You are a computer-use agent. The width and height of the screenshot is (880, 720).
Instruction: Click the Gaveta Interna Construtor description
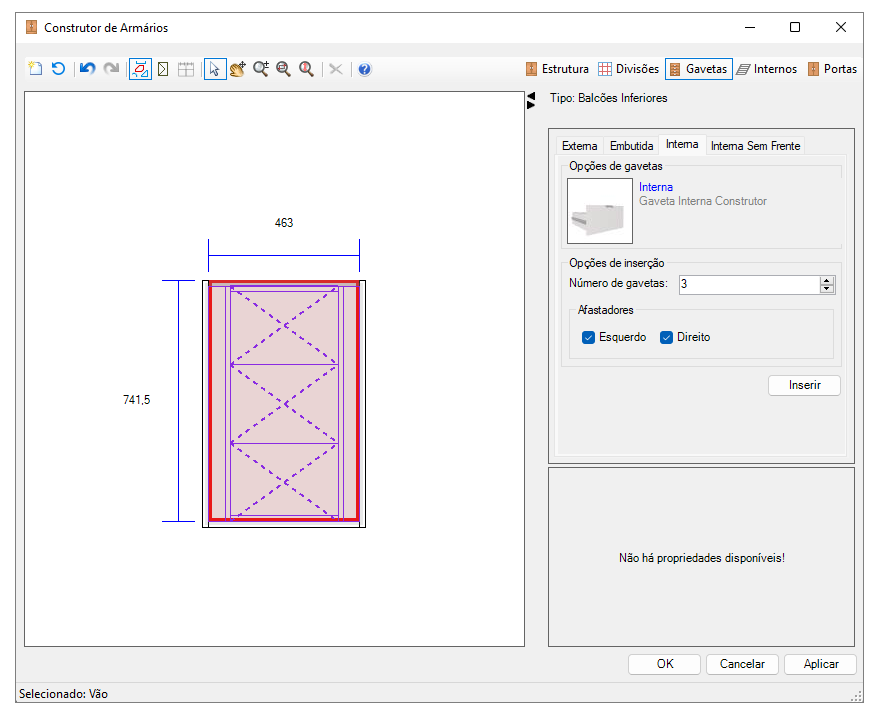click(x=703, y=201)
